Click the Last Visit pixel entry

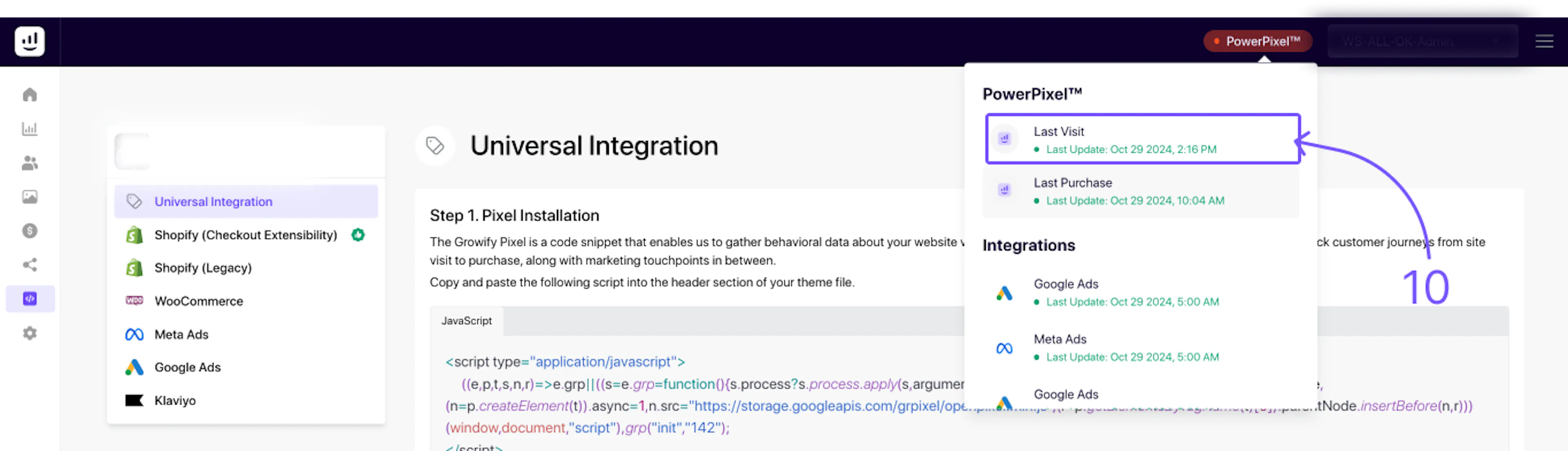click(x=1142, y=139)
